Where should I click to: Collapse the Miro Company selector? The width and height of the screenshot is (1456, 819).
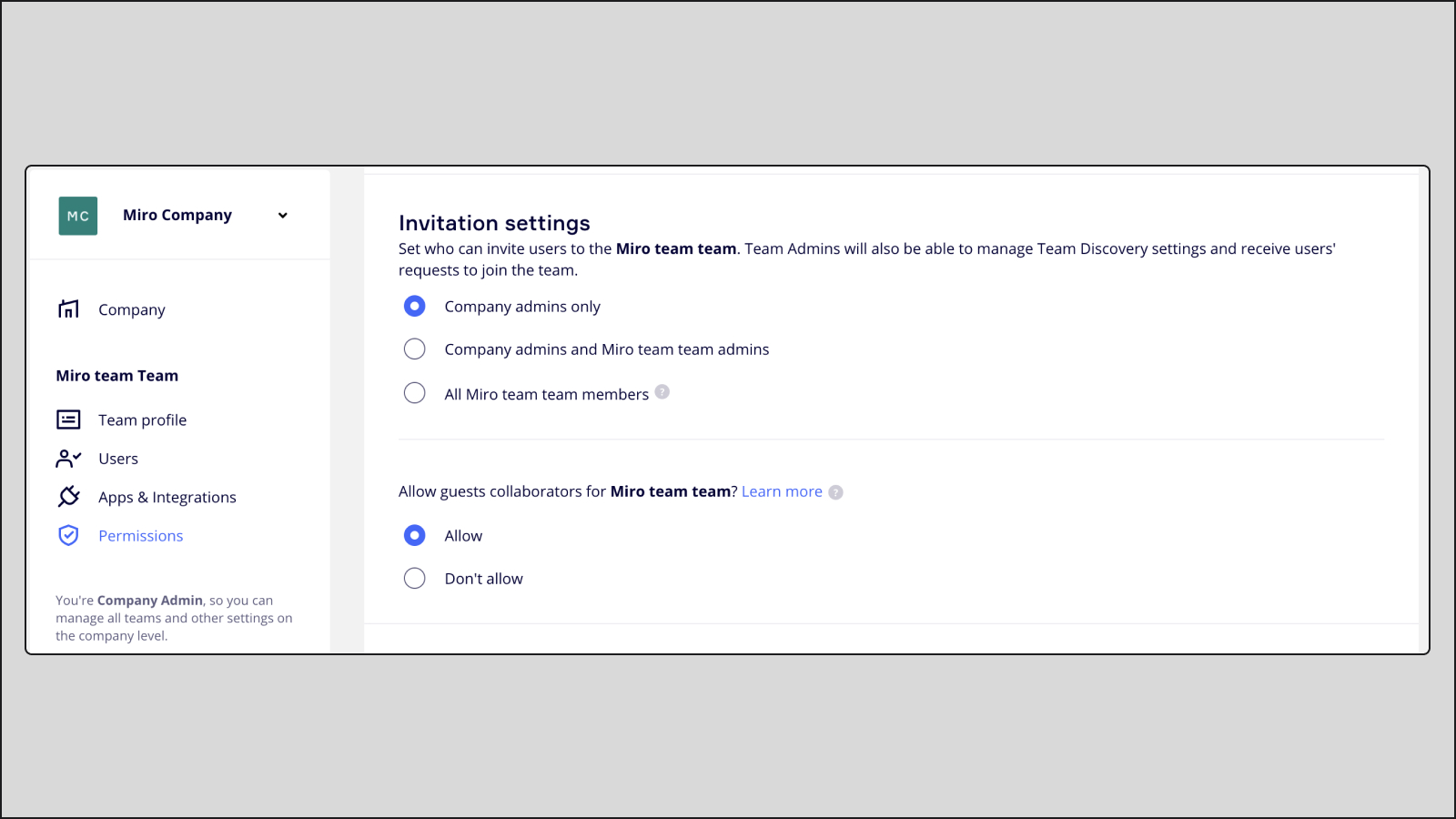[282, 216]
